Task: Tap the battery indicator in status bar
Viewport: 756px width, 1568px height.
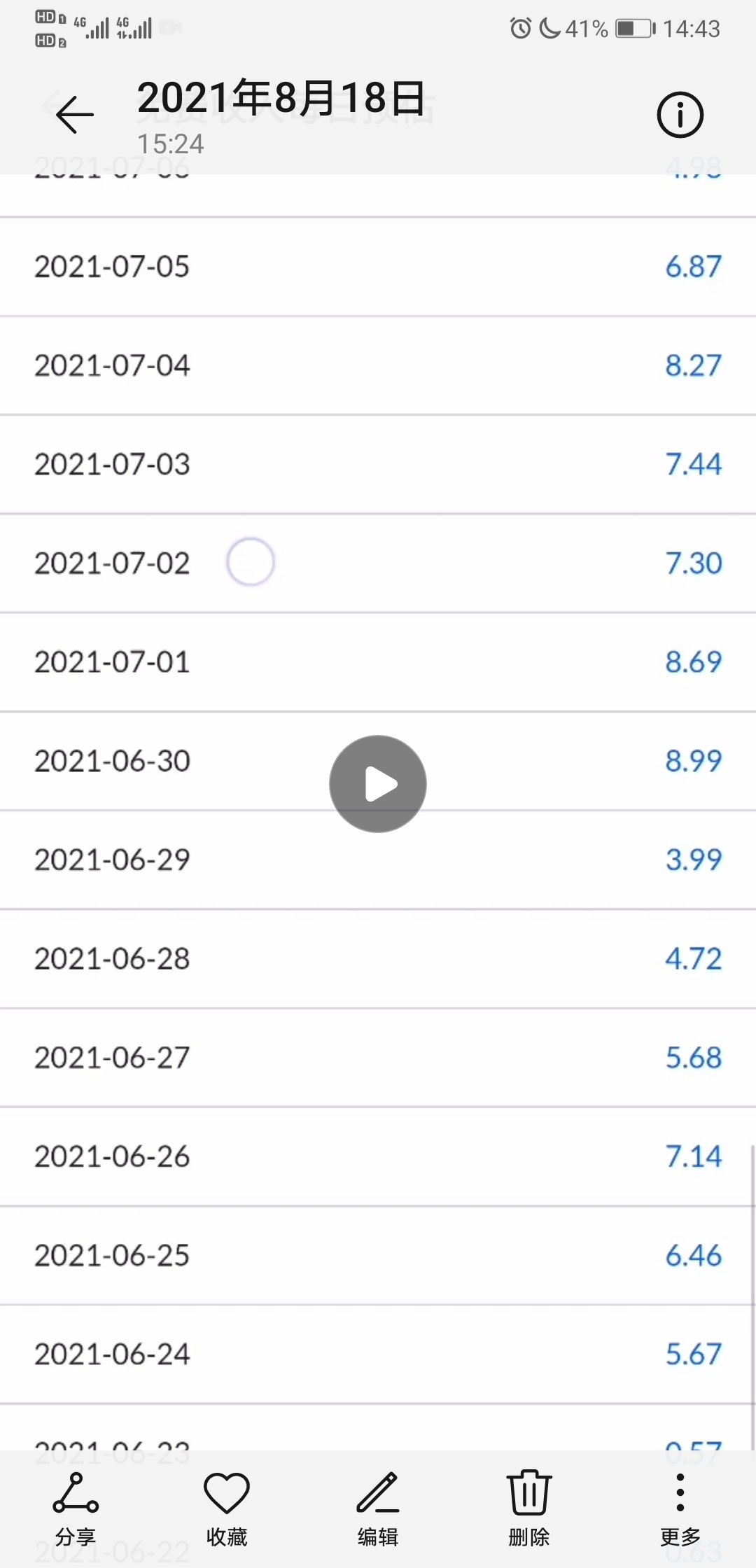Action: click(635, 29)
